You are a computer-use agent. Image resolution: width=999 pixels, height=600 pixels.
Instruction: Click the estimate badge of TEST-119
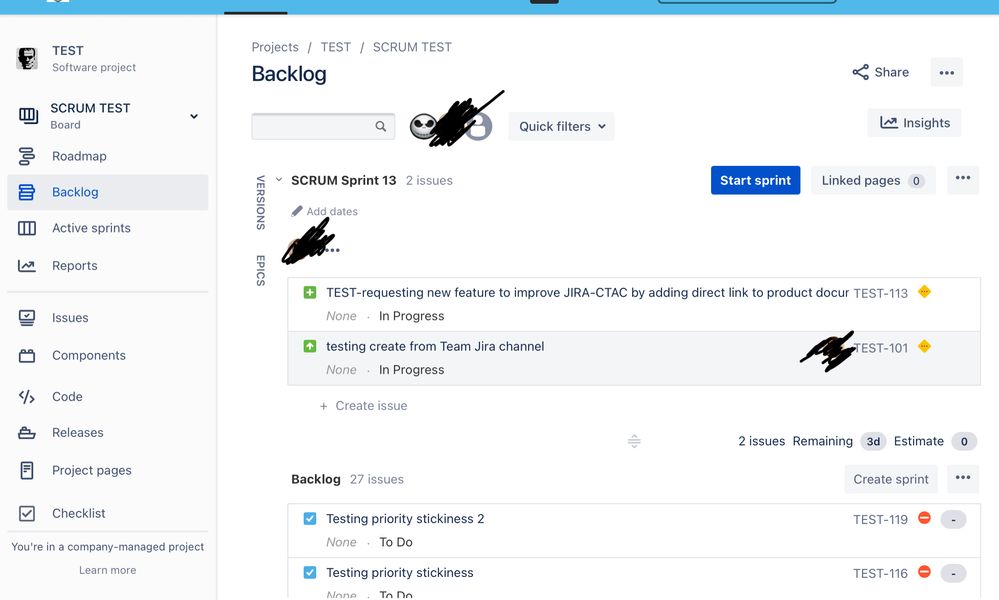(x=953, y=520)
